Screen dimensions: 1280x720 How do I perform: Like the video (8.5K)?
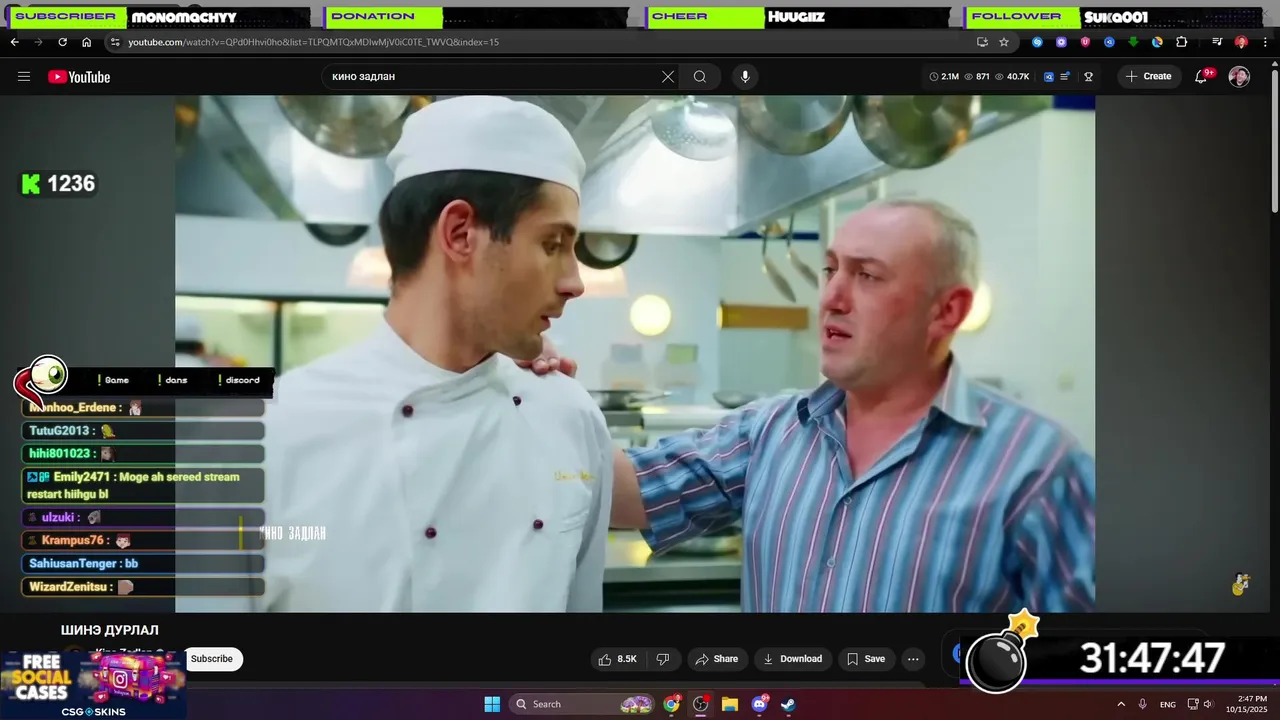(617, 659)
